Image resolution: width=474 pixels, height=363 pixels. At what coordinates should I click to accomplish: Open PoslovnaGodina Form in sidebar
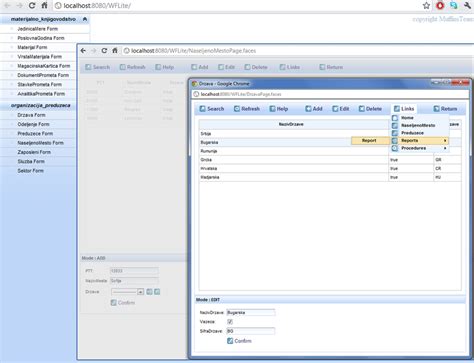41,38
